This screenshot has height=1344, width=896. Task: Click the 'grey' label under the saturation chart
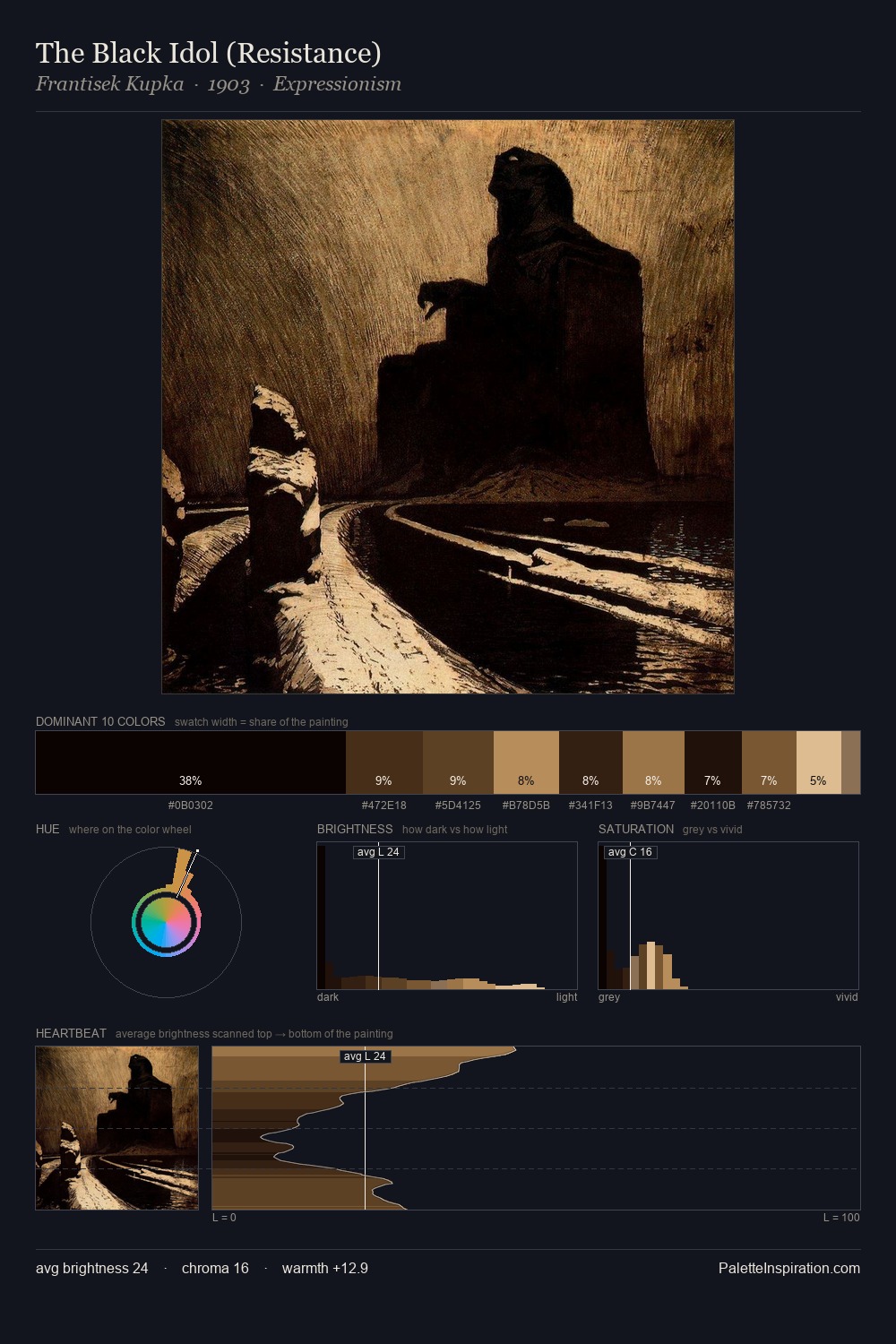[x=609, y=997]
